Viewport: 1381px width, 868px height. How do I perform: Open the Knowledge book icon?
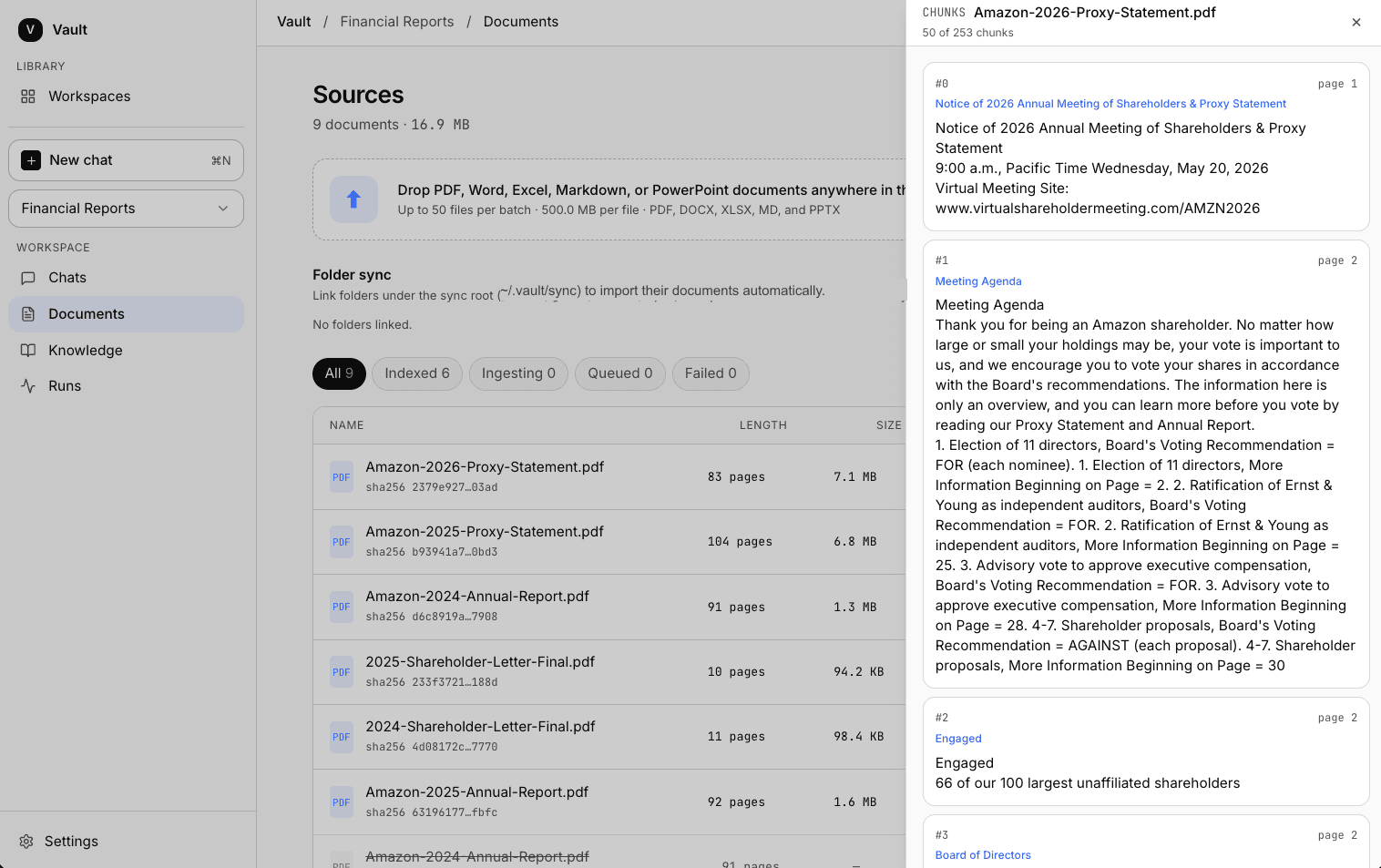coord(28,351)
